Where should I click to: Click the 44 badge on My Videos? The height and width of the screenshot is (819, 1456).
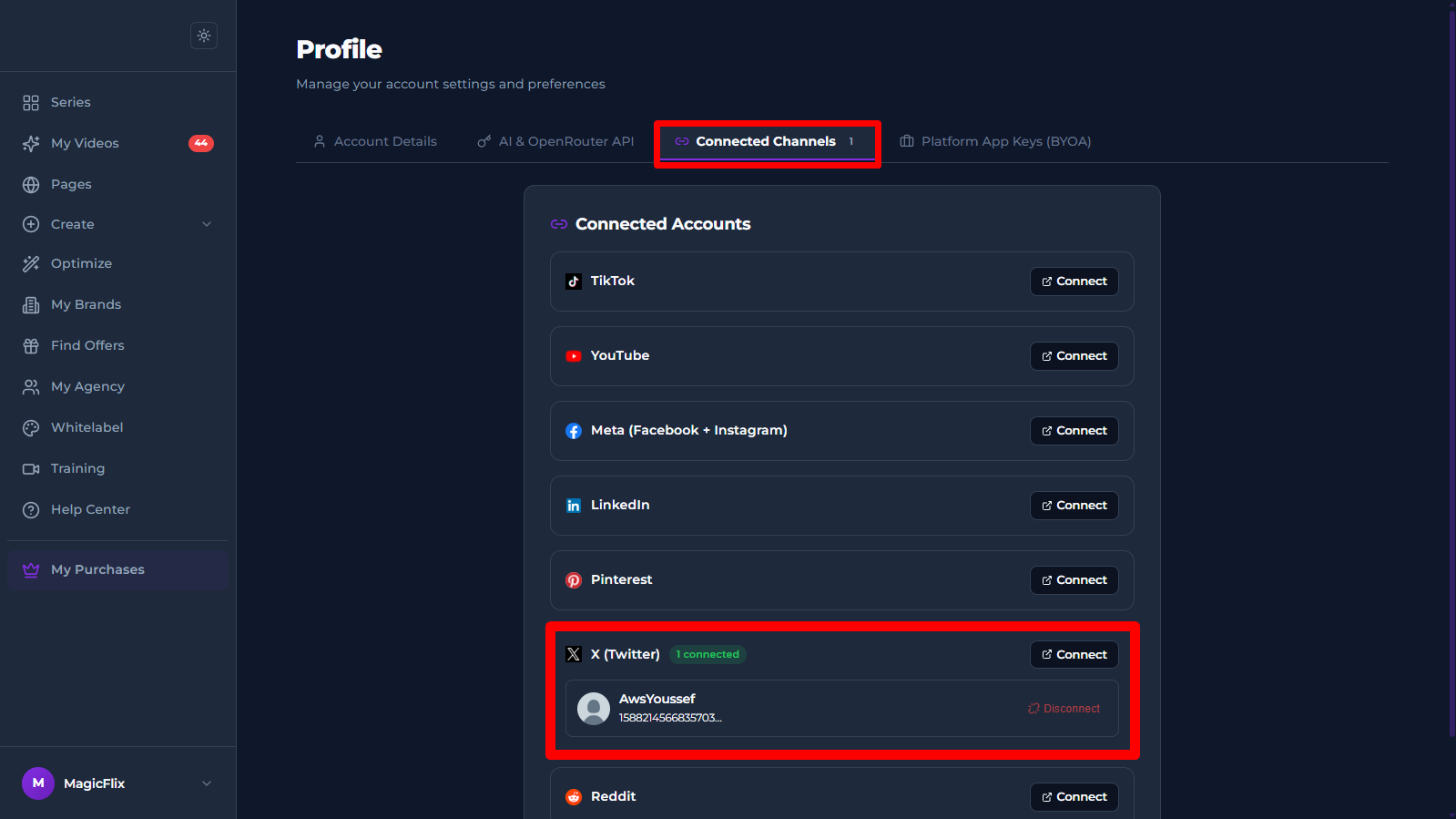pos(201,143)
